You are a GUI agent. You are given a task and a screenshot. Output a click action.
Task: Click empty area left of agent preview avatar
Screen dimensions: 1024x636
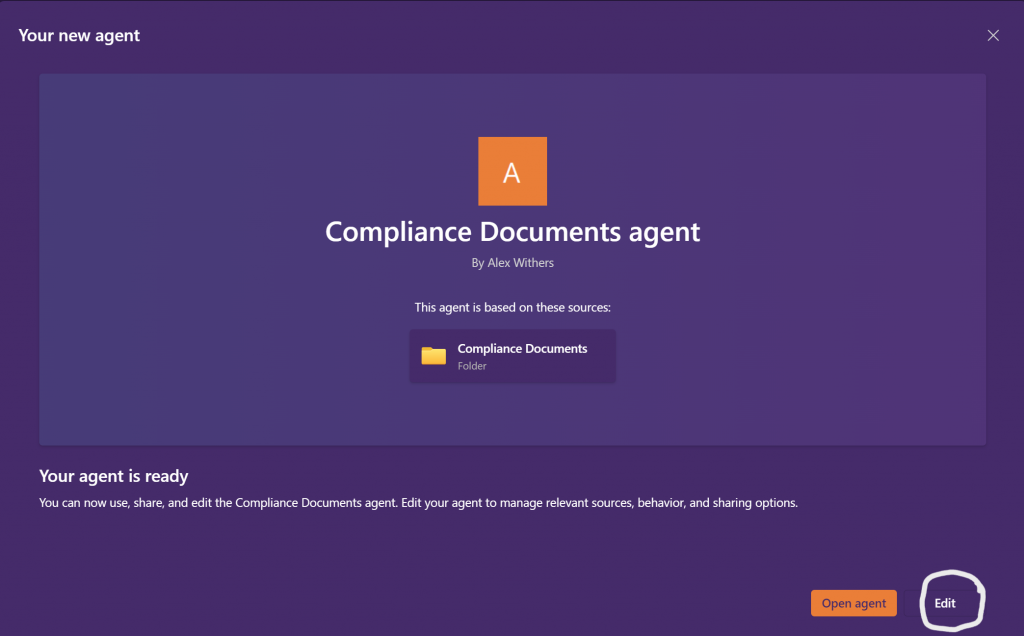250,172
